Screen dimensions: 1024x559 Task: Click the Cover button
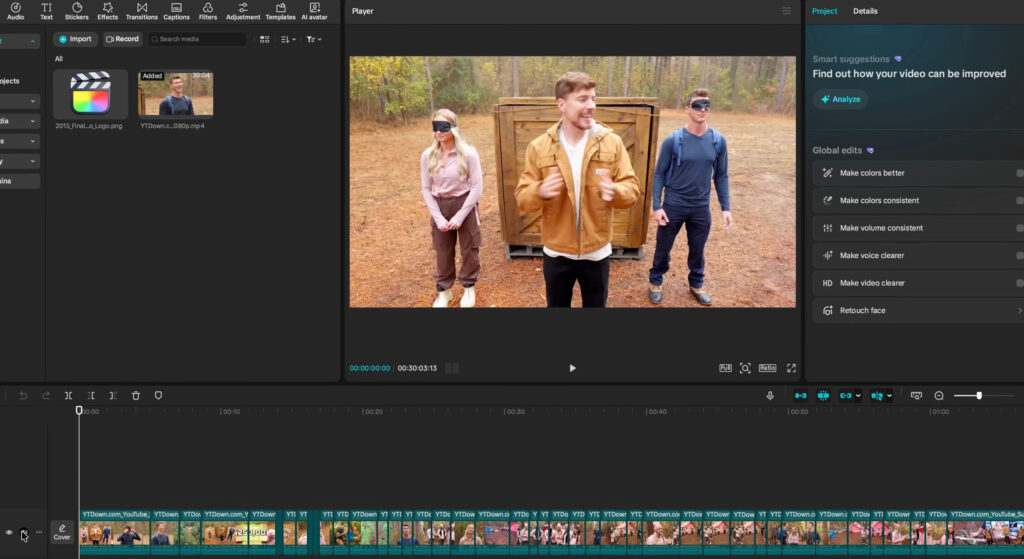[x=62, y=532]
